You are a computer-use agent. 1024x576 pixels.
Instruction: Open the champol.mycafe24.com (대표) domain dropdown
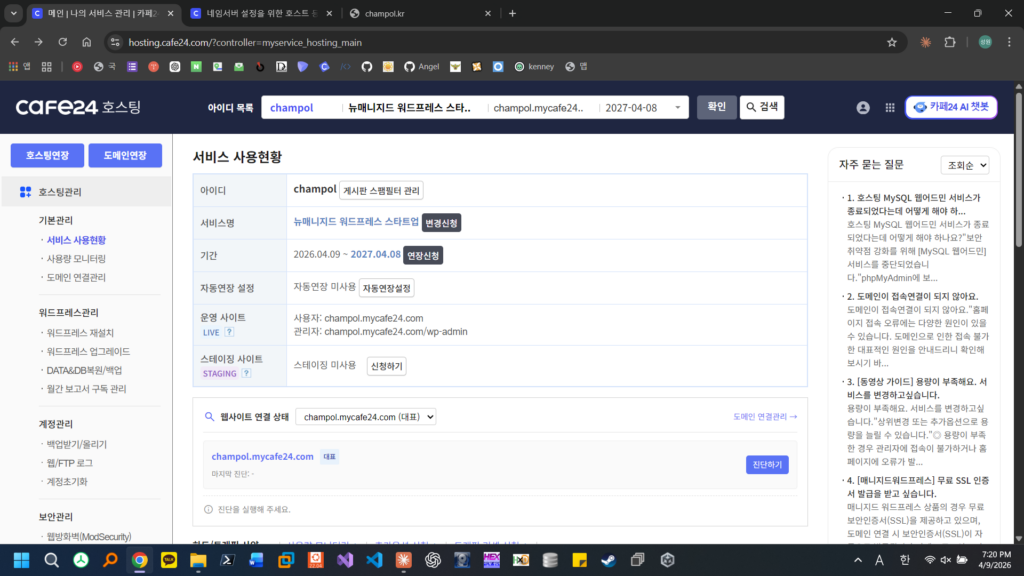[x=366, y=417]
